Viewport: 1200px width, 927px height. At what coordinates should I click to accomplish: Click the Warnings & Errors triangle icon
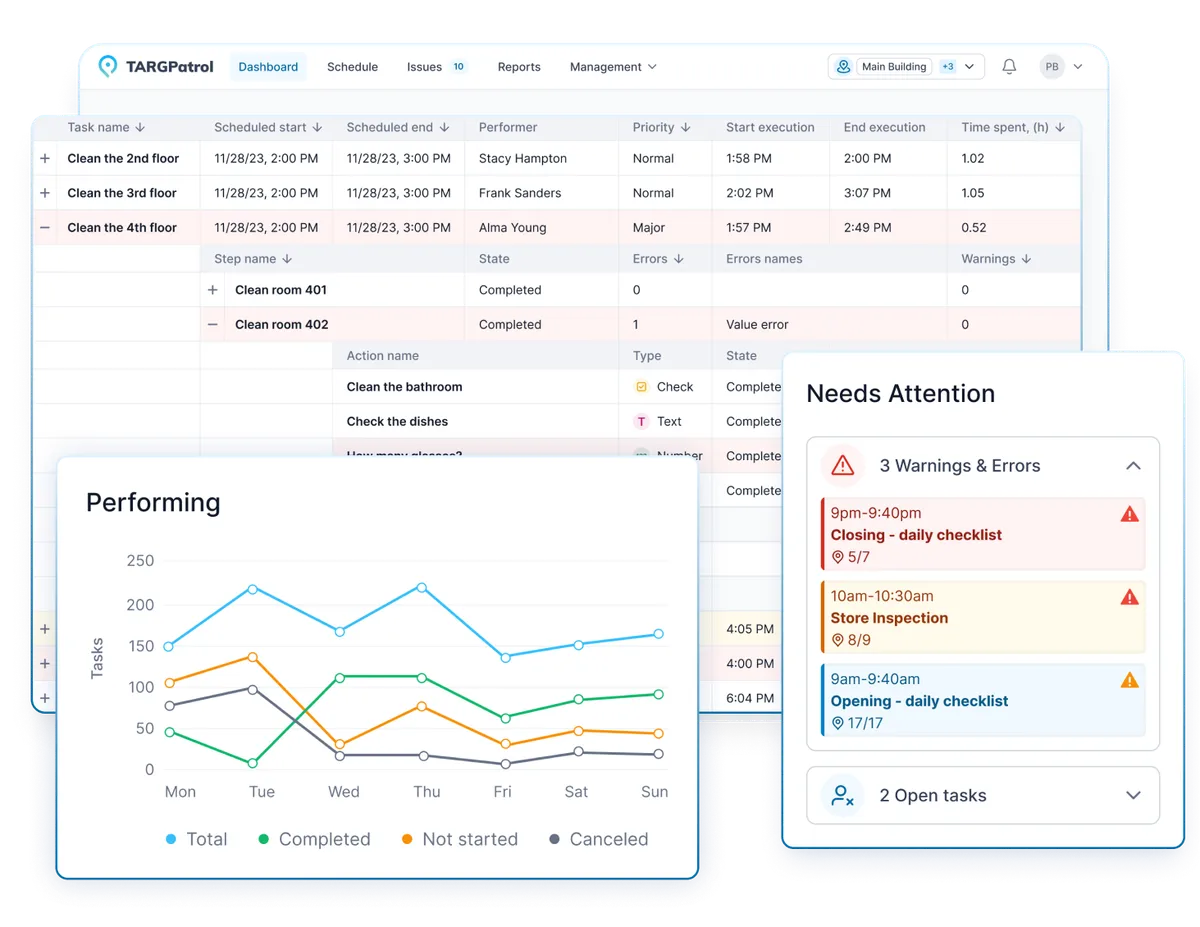843,466
